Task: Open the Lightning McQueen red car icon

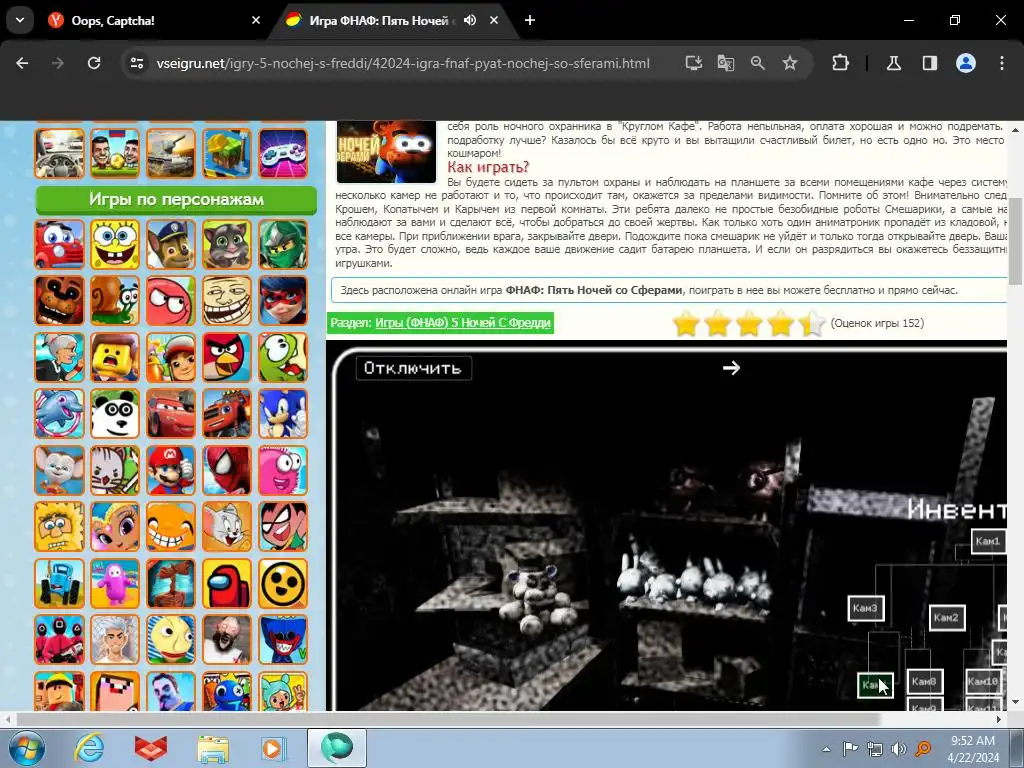Action: [171, 413]
